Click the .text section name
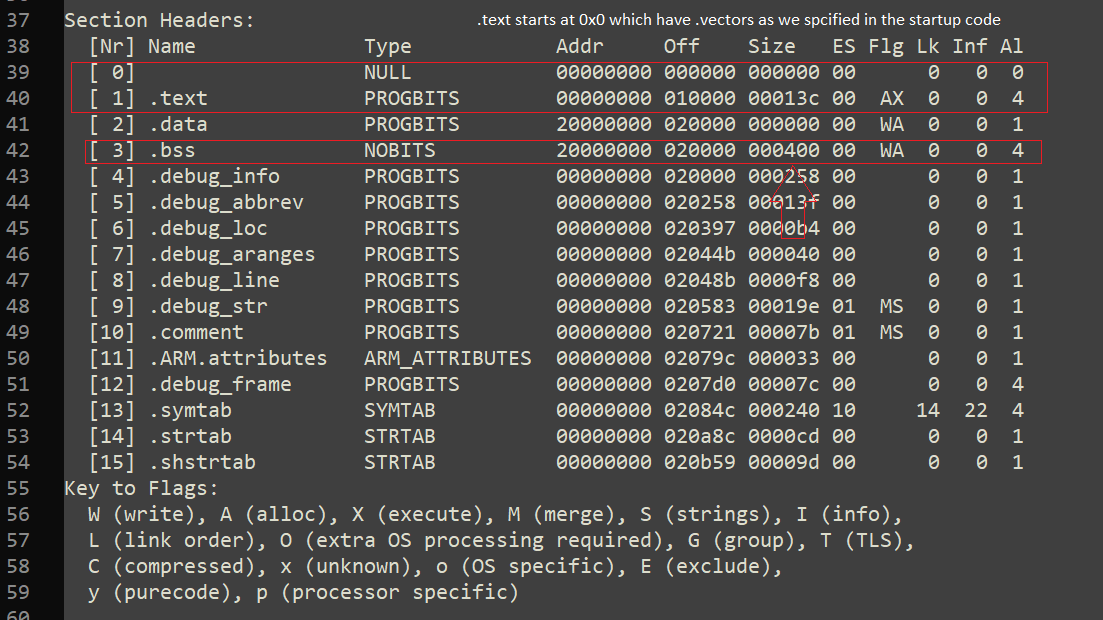 coord(178,98)
